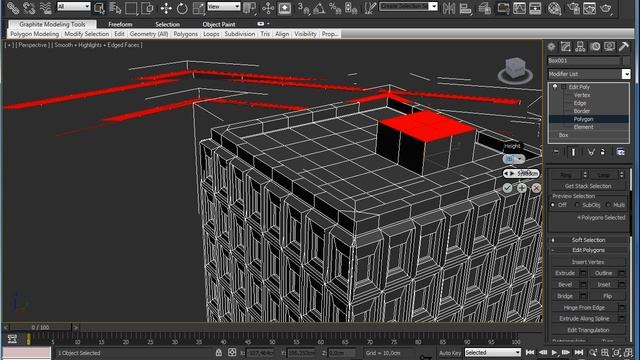
Task: Switch to the Motion command panel tab
Action: [x=595, y=47]
